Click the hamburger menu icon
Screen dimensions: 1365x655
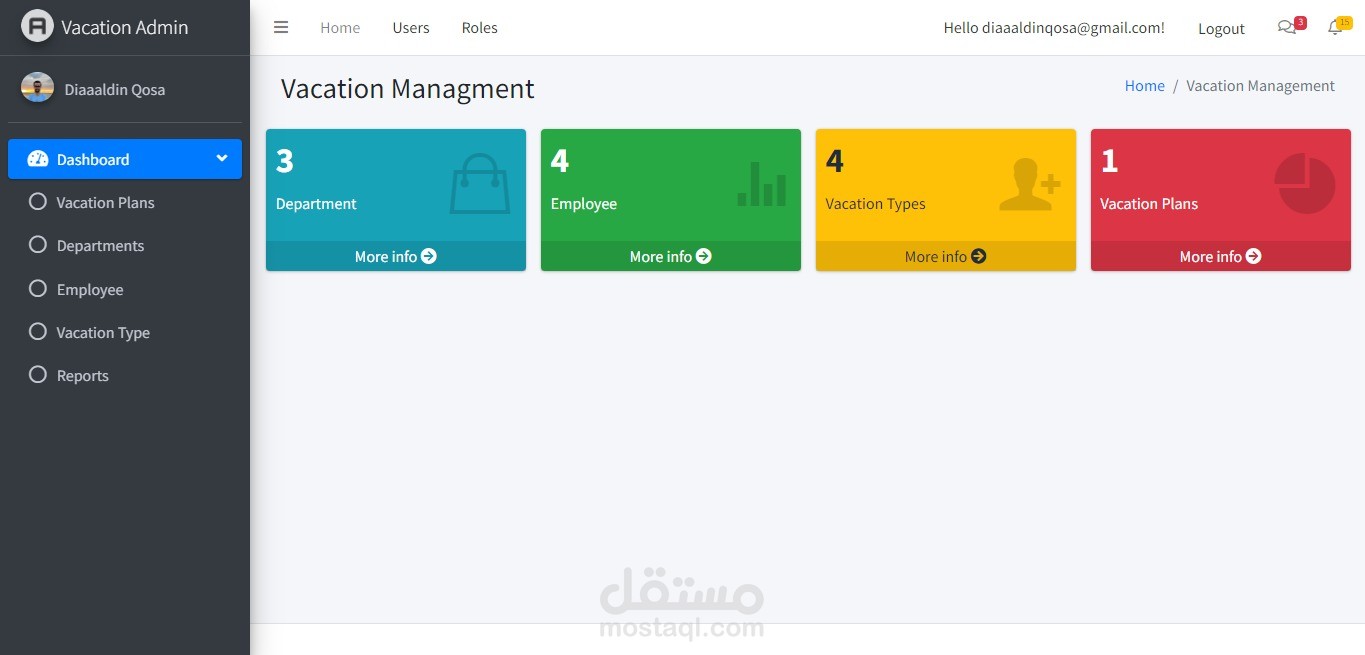(x=281, y=27)
